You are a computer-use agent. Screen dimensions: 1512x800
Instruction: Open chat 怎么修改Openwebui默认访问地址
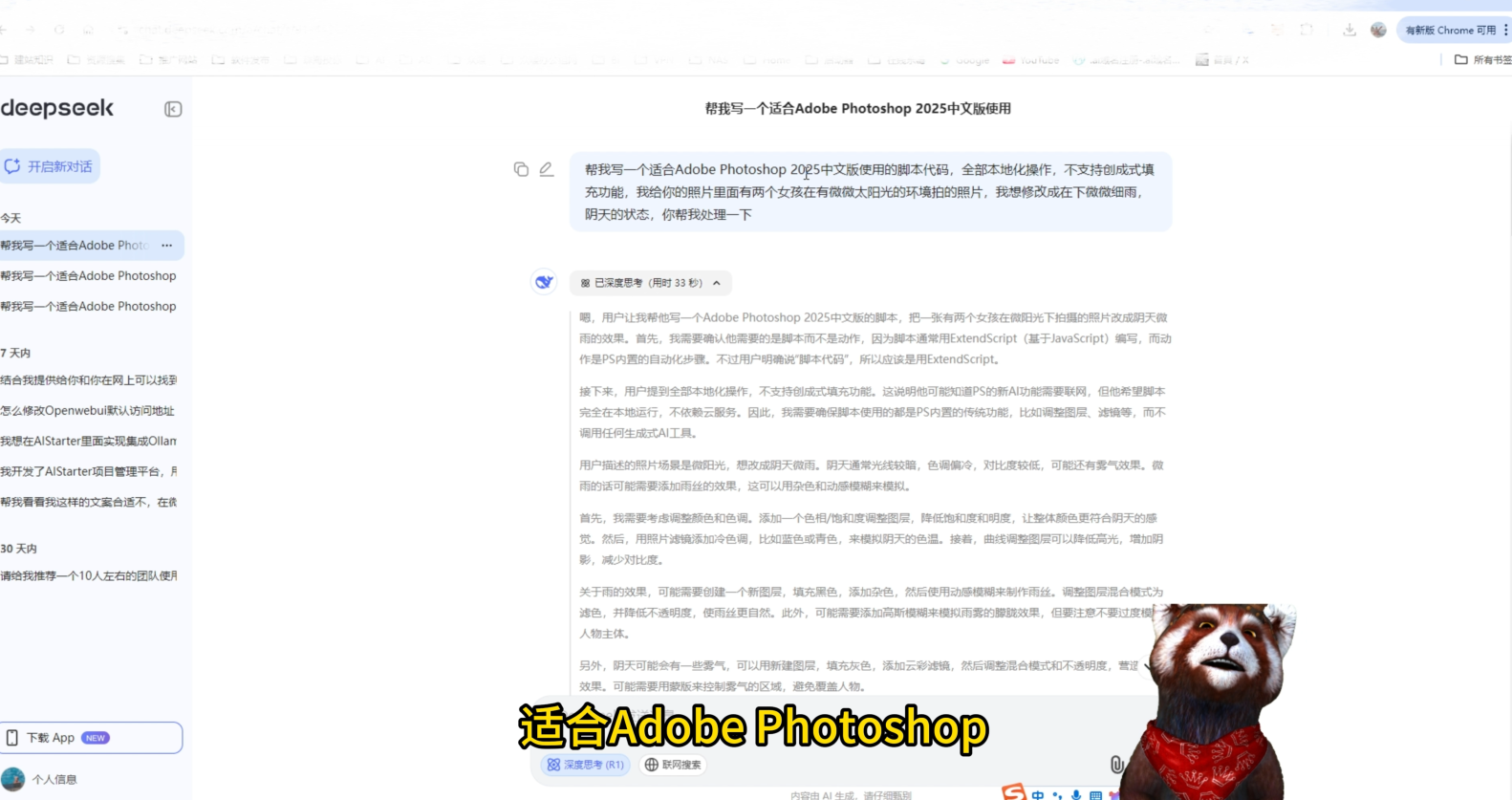pyautogui.click(x=89, y=411)
